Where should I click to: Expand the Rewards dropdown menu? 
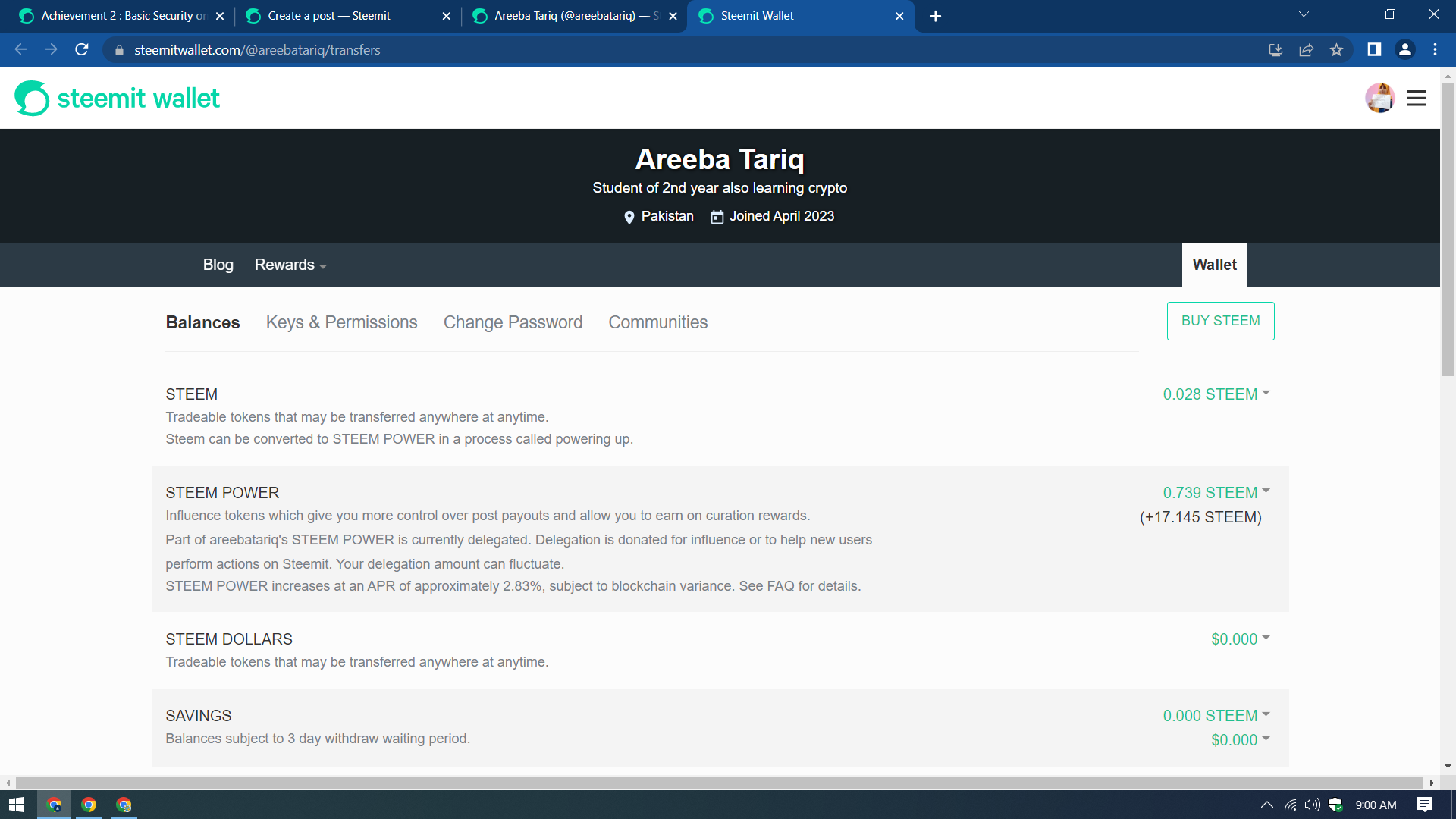(x=290, y=265)
